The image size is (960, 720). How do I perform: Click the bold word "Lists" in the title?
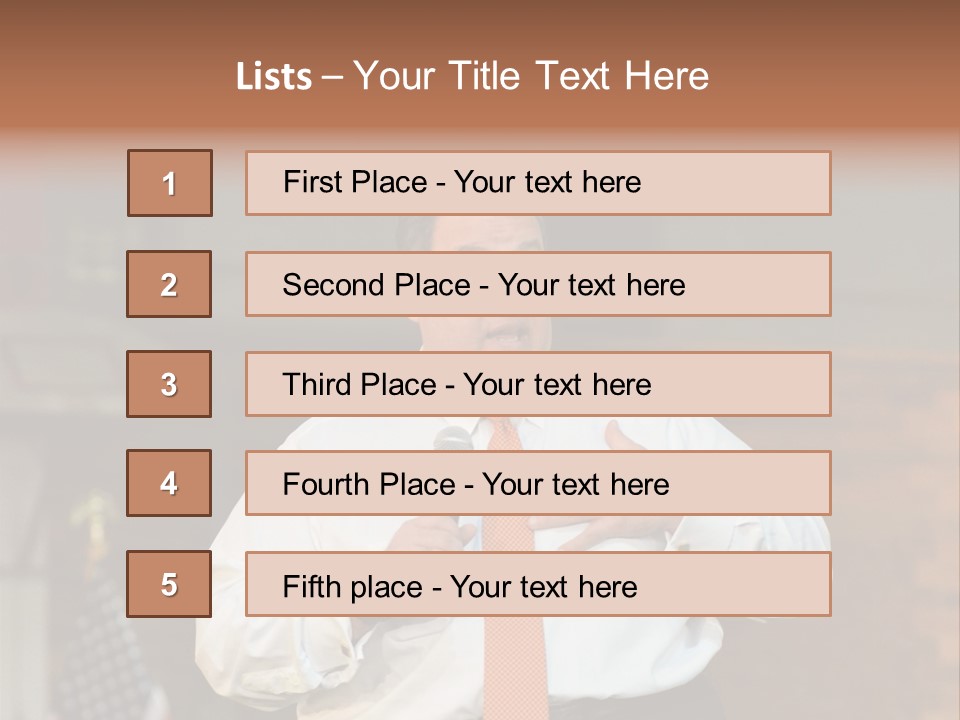tap(274, 77)
